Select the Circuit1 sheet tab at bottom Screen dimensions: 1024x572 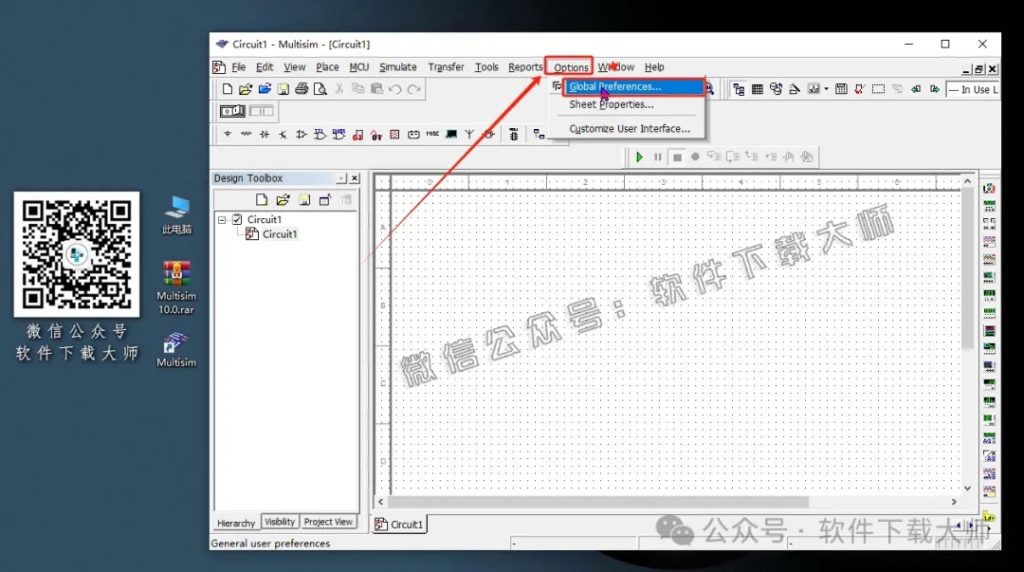(x=400, y=524)
